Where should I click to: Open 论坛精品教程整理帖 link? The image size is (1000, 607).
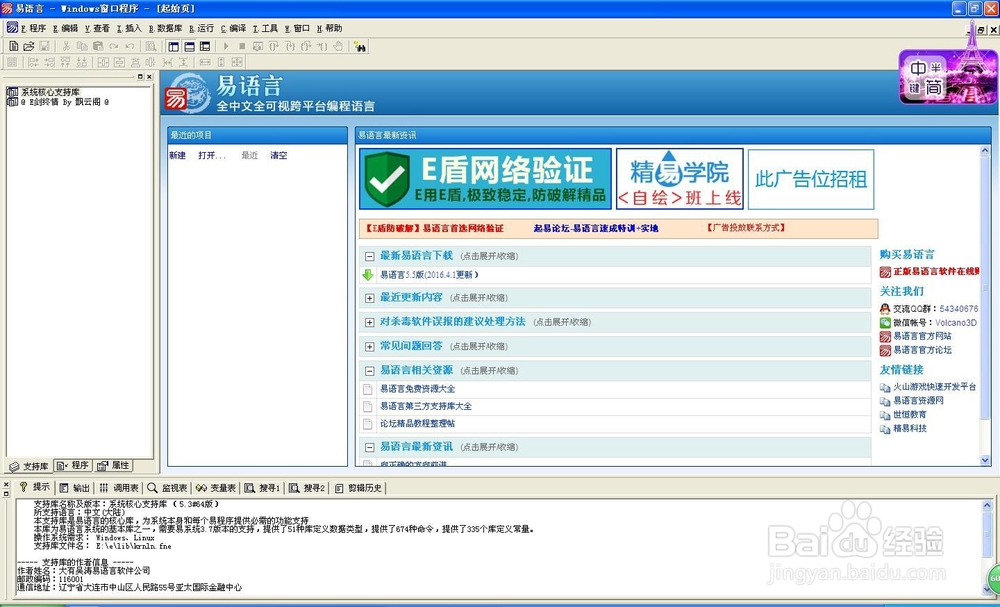click(418, 423)
